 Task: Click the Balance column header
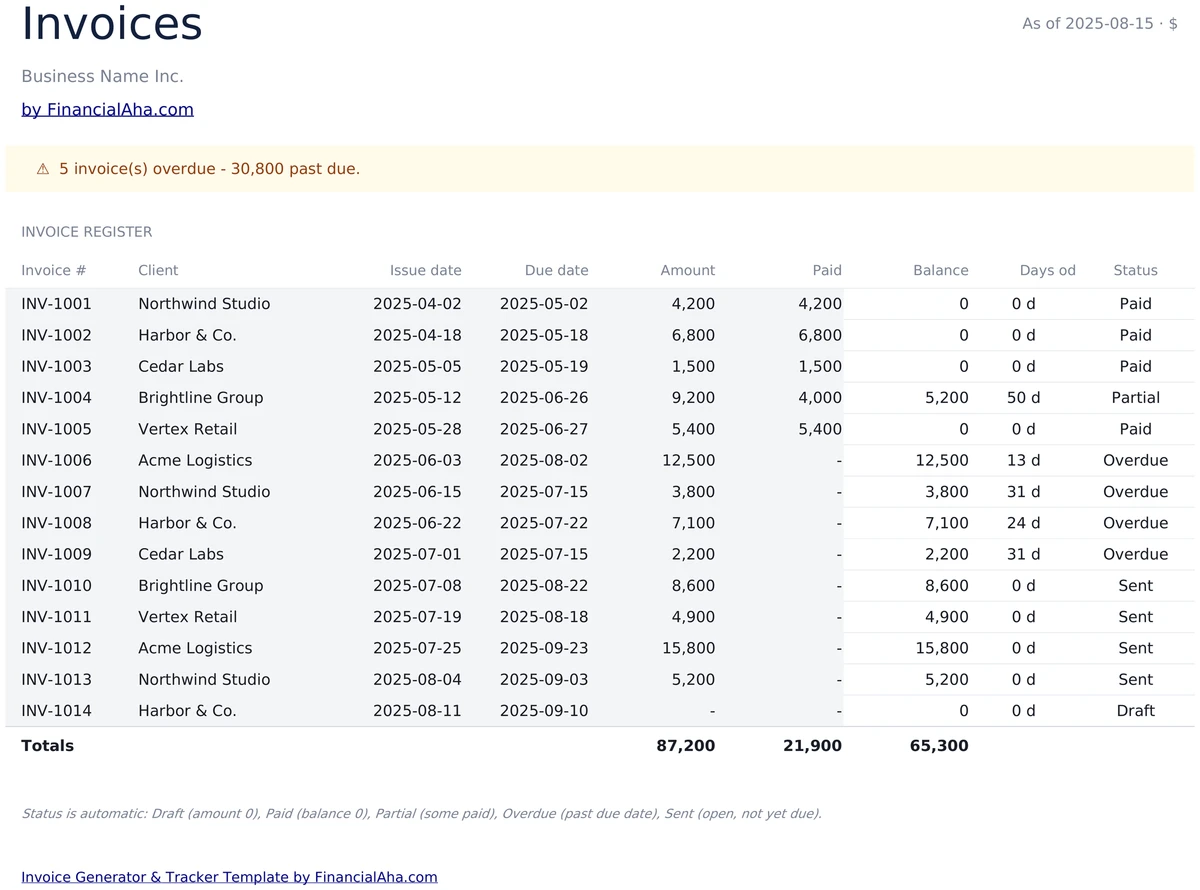pyautogui.click(x=941, y=270)
